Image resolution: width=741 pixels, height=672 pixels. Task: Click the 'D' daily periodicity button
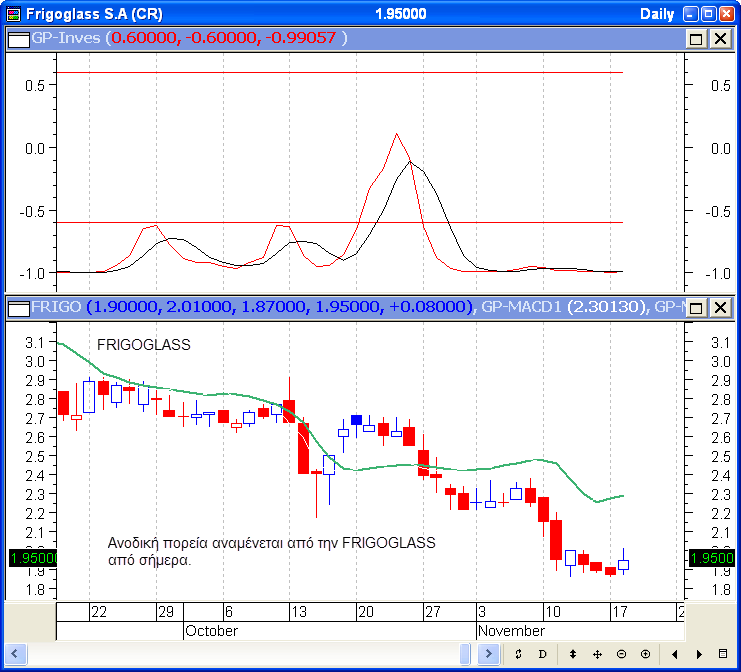[x=543, y=654]
